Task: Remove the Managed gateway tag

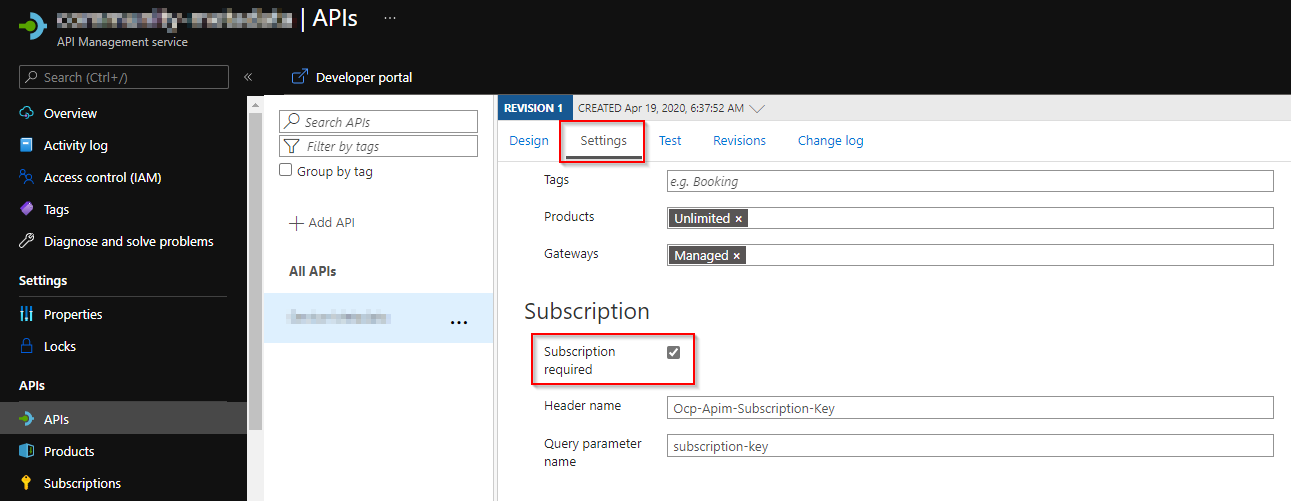Action: coord(737,255)
